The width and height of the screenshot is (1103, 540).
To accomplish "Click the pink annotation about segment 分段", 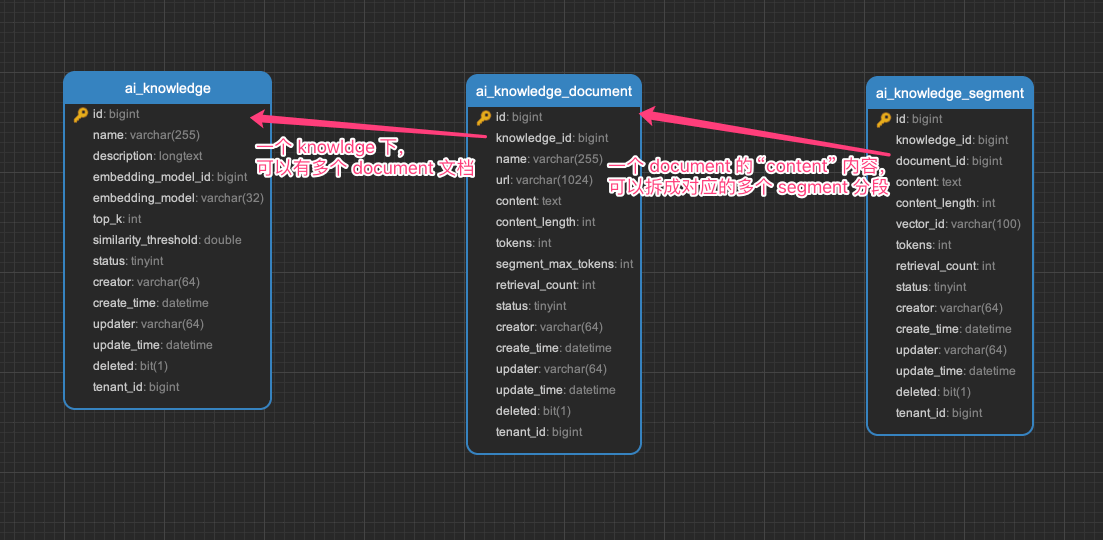I will tap(747, 177).
